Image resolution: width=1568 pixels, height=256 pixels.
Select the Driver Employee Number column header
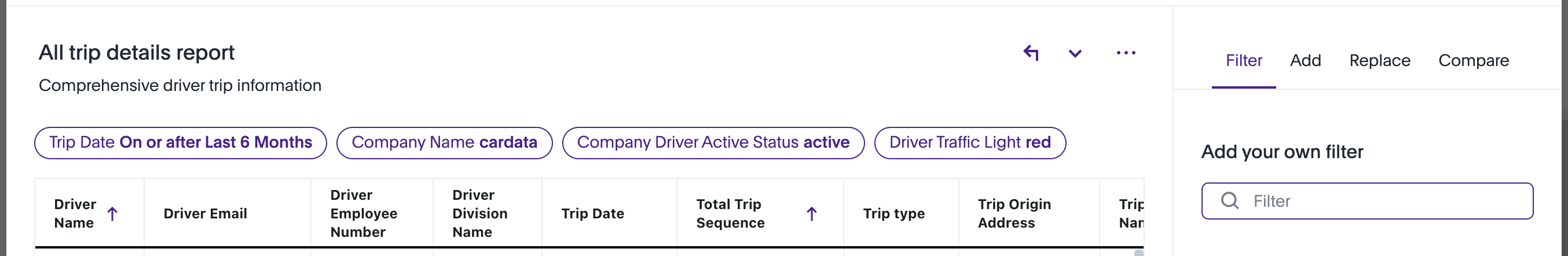tap(364, 213)
